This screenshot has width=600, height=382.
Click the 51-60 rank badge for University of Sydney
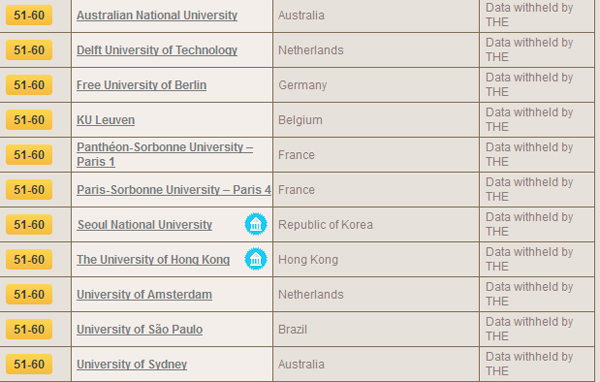[x=29, y=364]
